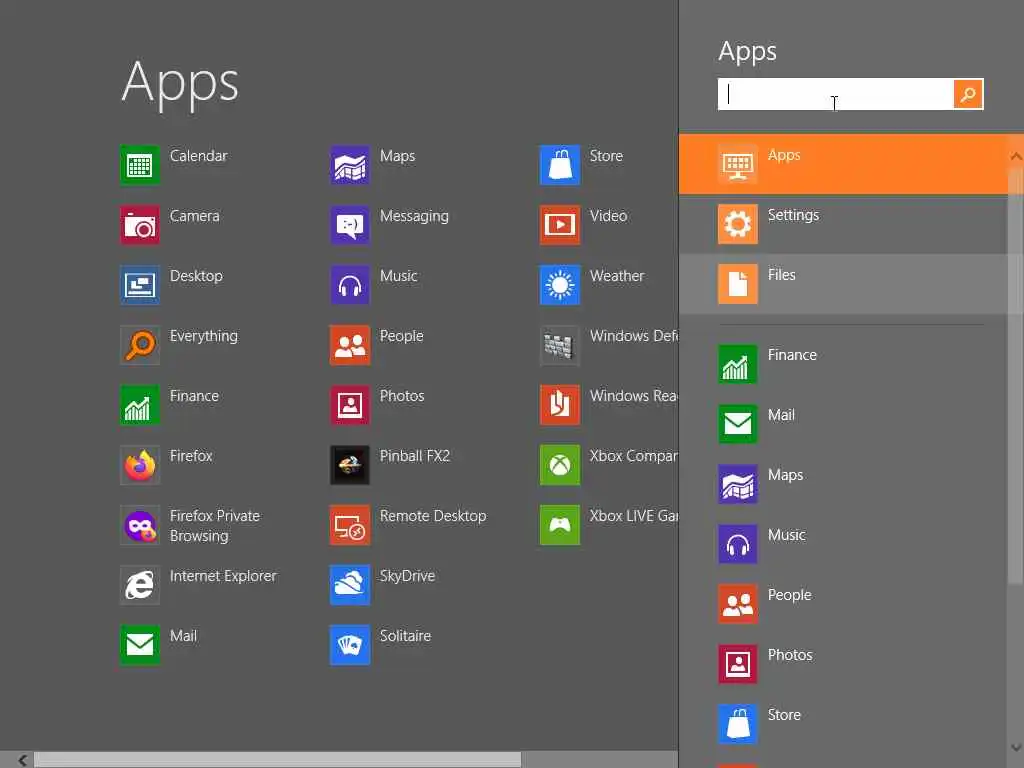1024x768 pixels.
Task: Search within Music in the search pane
Action: [x=844, y=544]
